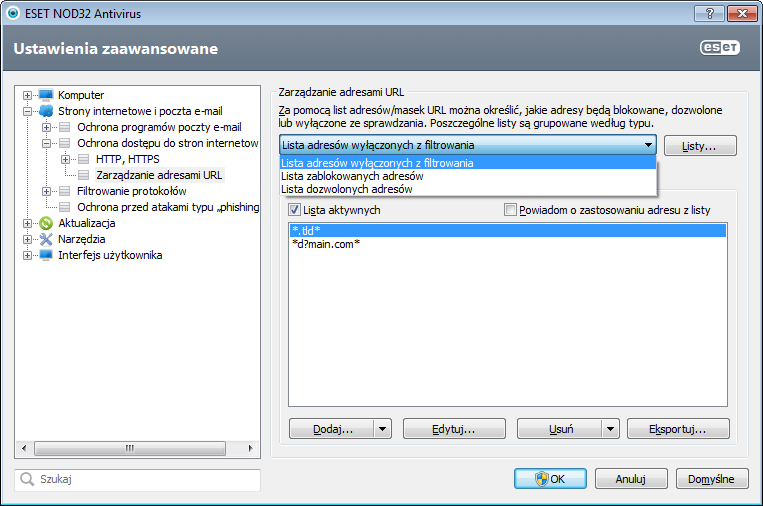Expand the HTTP, HTTPS node

65,160
